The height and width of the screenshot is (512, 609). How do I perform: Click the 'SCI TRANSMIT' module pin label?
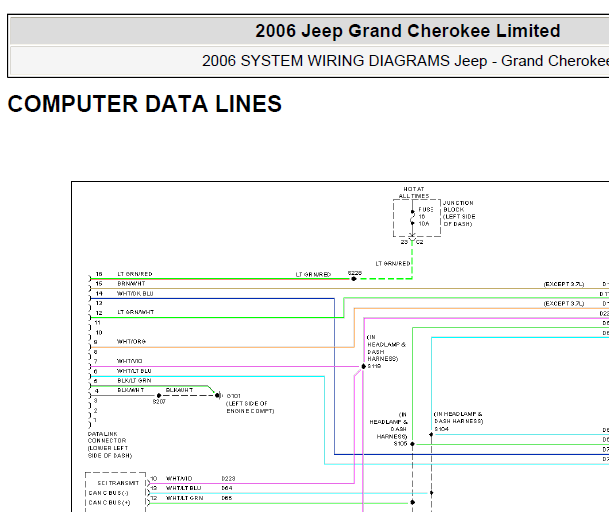pos(118,483)
